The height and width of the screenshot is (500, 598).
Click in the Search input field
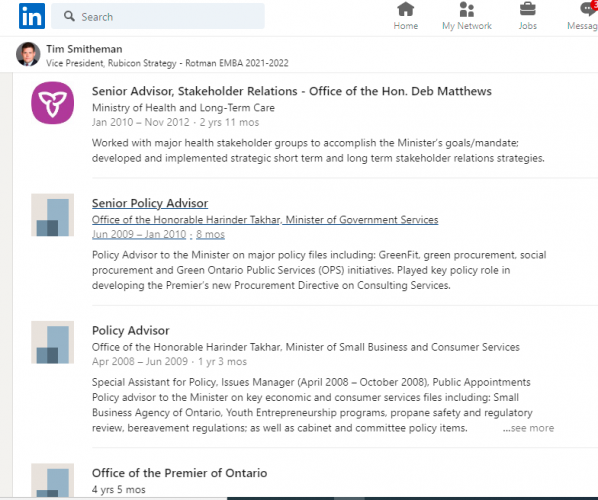[x=158, y=16]
